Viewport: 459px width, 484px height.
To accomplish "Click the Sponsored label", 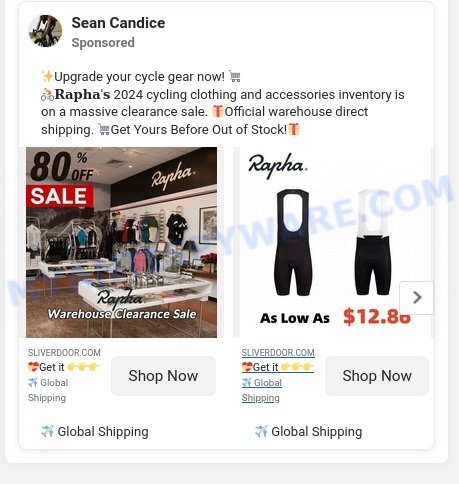I will coord(103,43).
